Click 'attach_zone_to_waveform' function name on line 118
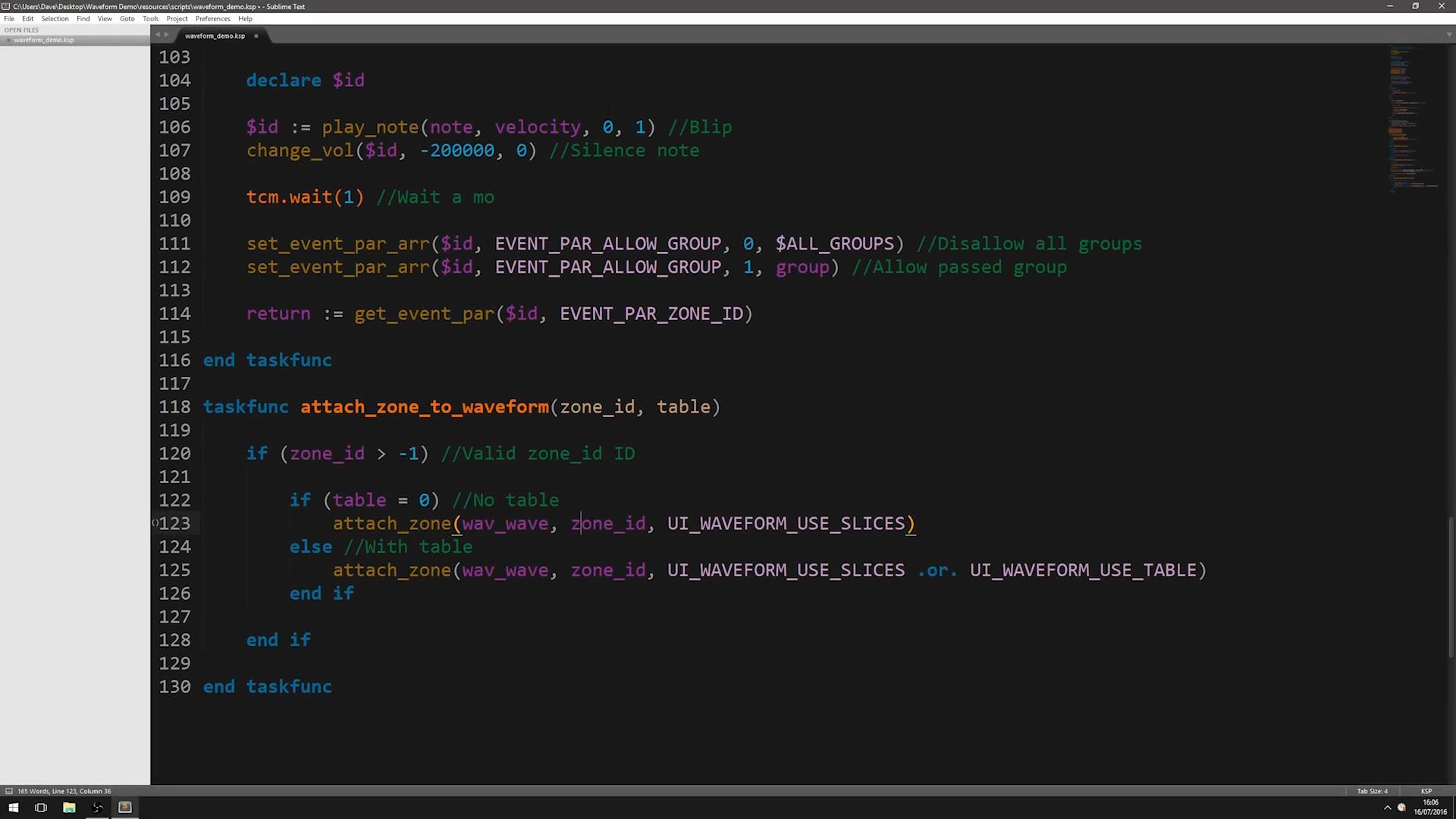Image resolution: width=1456 pixels, height=819 pixels. click(x=425, y=407)
